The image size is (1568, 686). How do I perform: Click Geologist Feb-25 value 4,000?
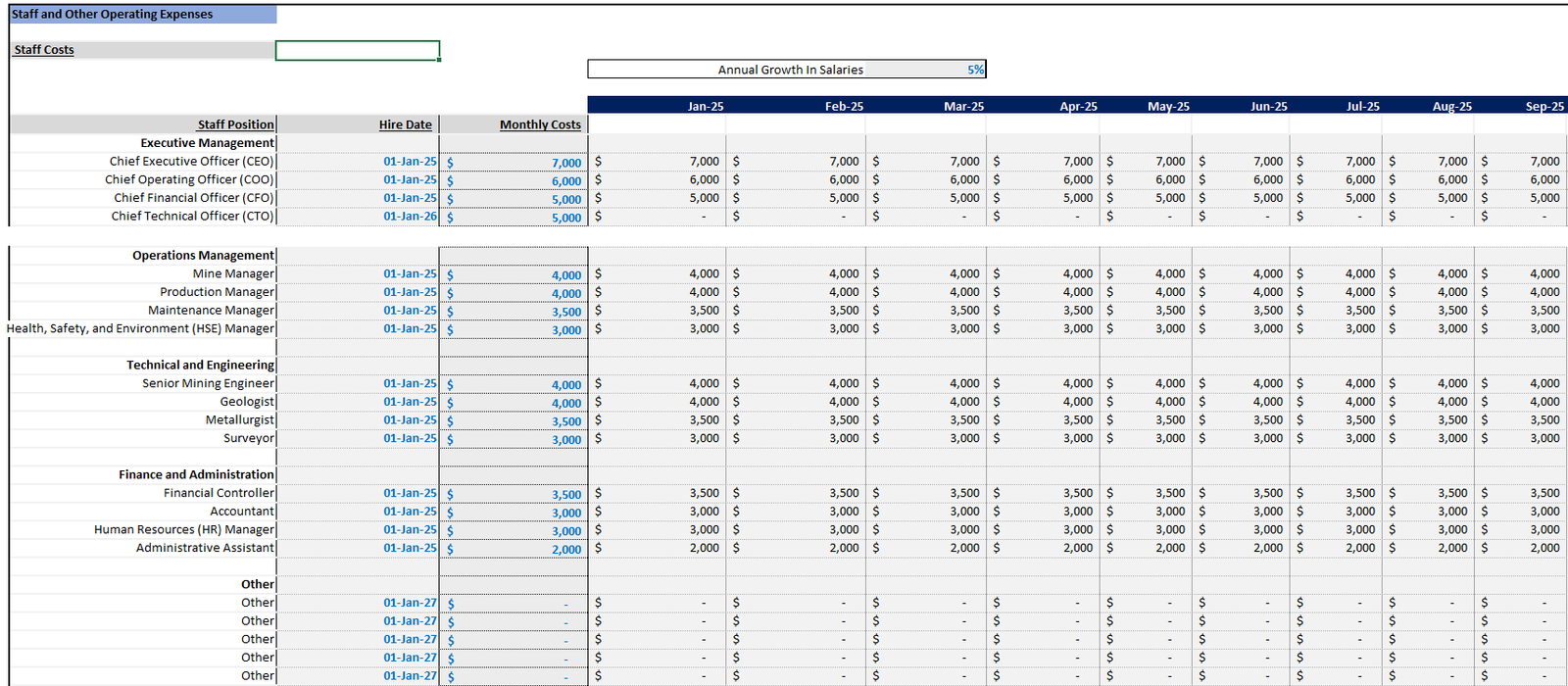[x=796, y=402]
